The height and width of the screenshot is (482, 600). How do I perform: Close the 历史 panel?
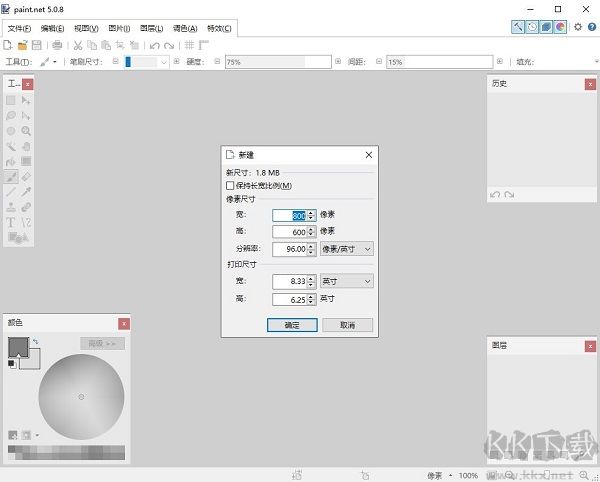point(590,84)
